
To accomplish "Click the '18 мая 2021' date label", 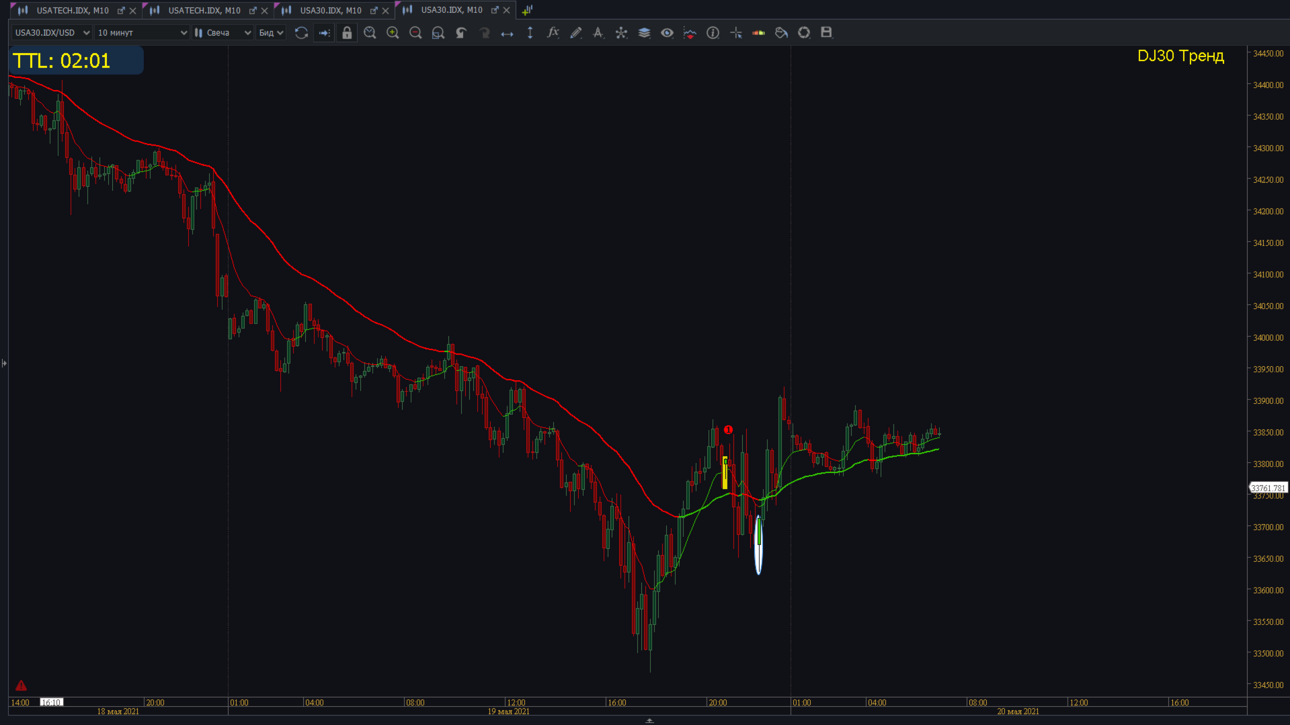I will [x=118, y=712].
